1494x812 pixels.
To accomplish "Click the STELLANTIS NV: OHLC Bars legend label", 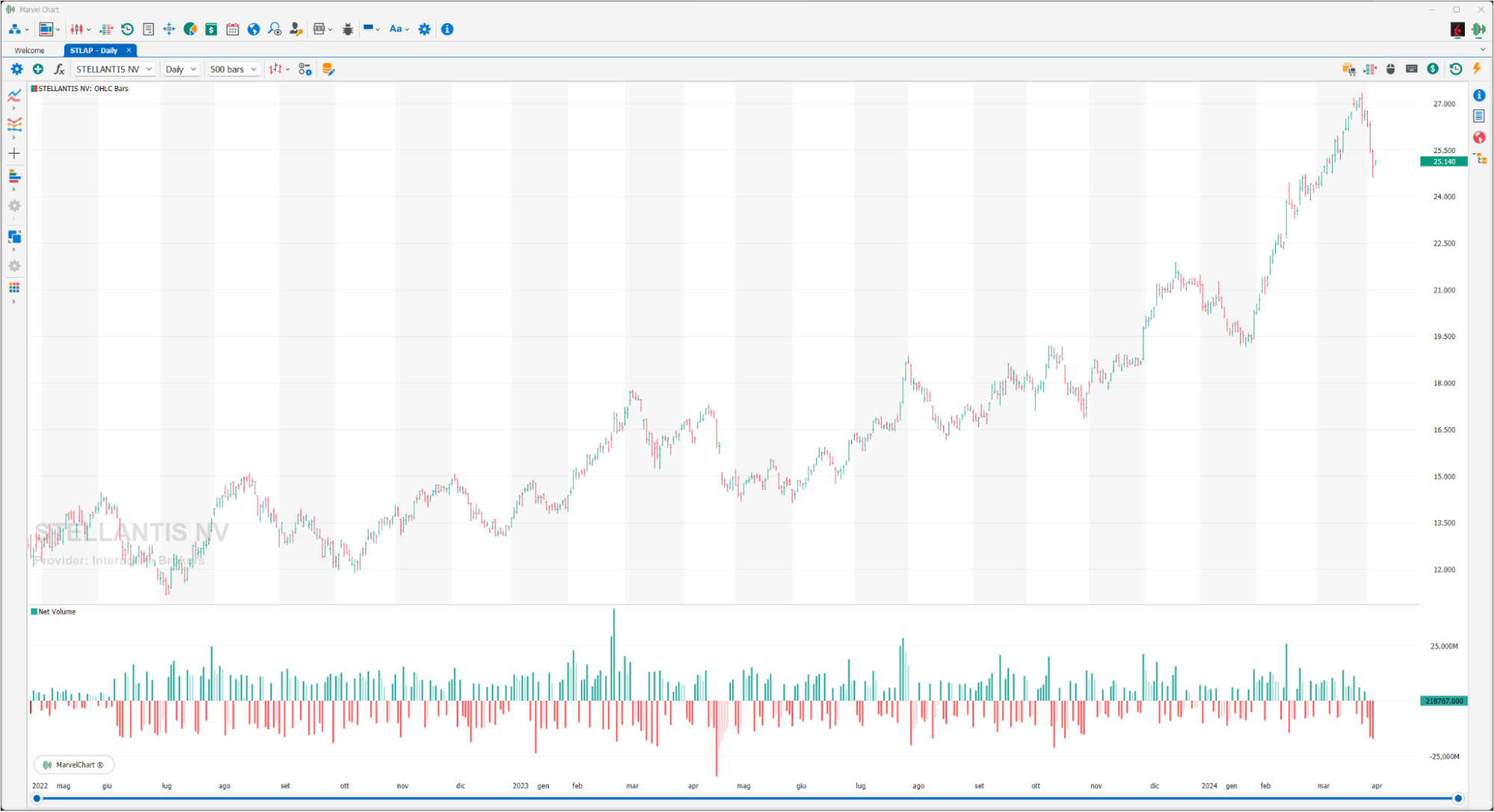I will click(79, 88).
